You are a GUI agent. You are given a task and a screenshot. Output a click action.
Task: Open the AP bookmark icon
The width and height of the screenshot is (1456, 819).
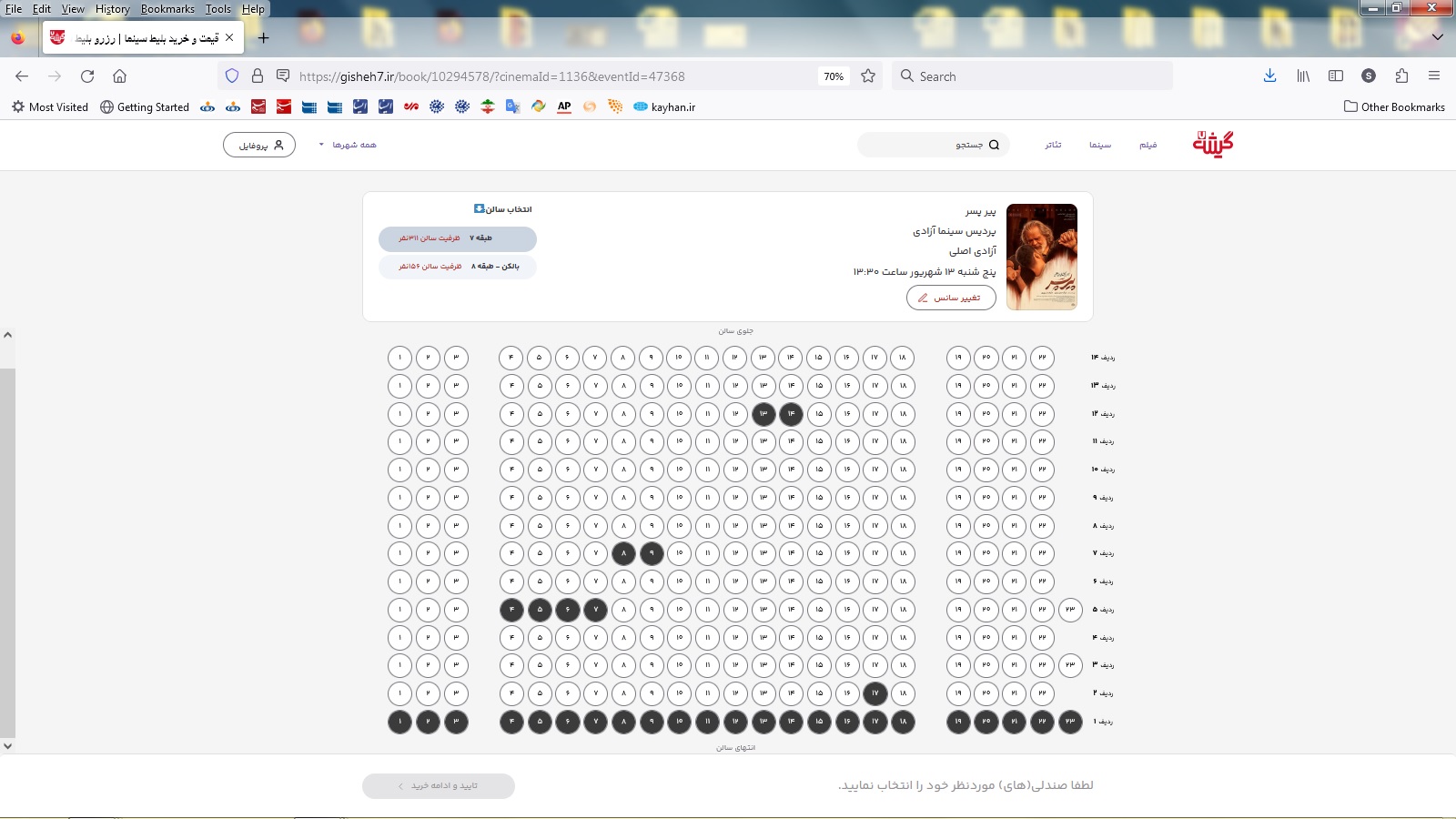(564, 106)
